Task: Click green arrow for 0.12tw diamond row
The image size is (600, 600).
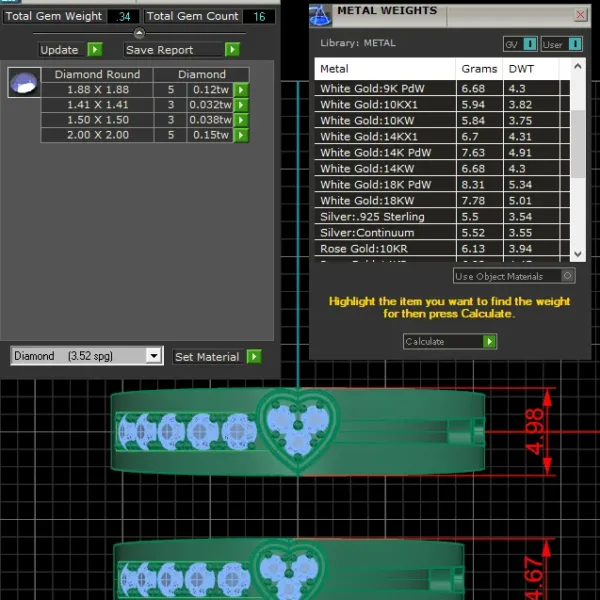Action: (241, 90)
